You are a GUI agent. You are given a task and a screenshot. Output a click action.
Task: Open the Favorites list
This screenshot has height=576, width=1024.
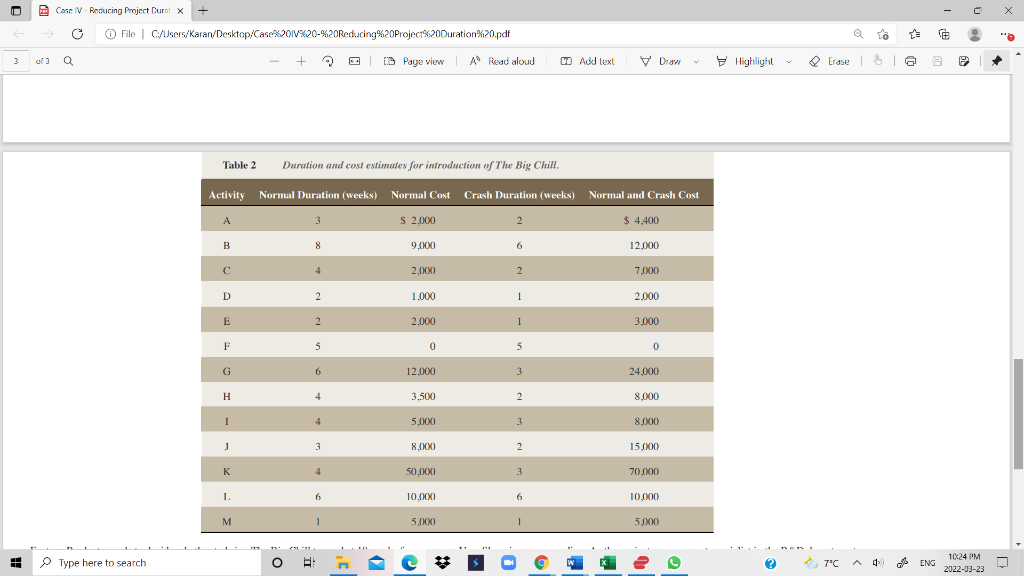(x=914, y=34)
